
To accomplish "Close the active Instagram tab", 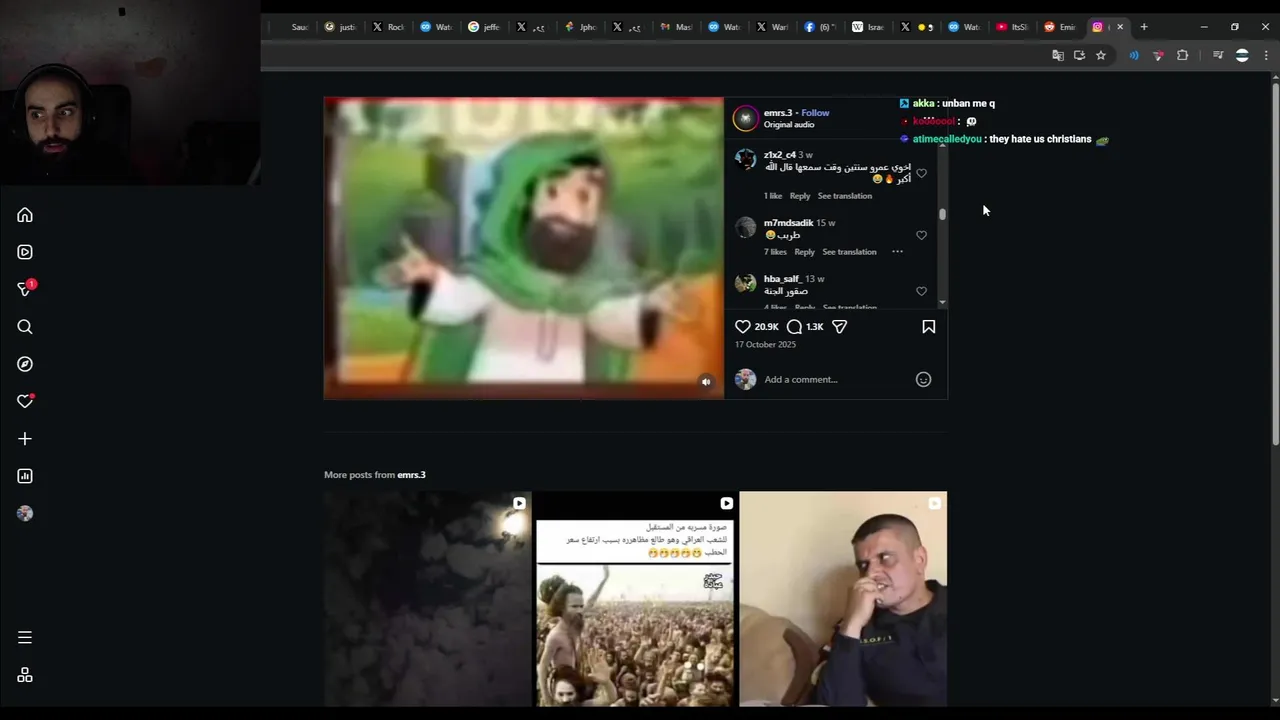I will coord(1120,27).
